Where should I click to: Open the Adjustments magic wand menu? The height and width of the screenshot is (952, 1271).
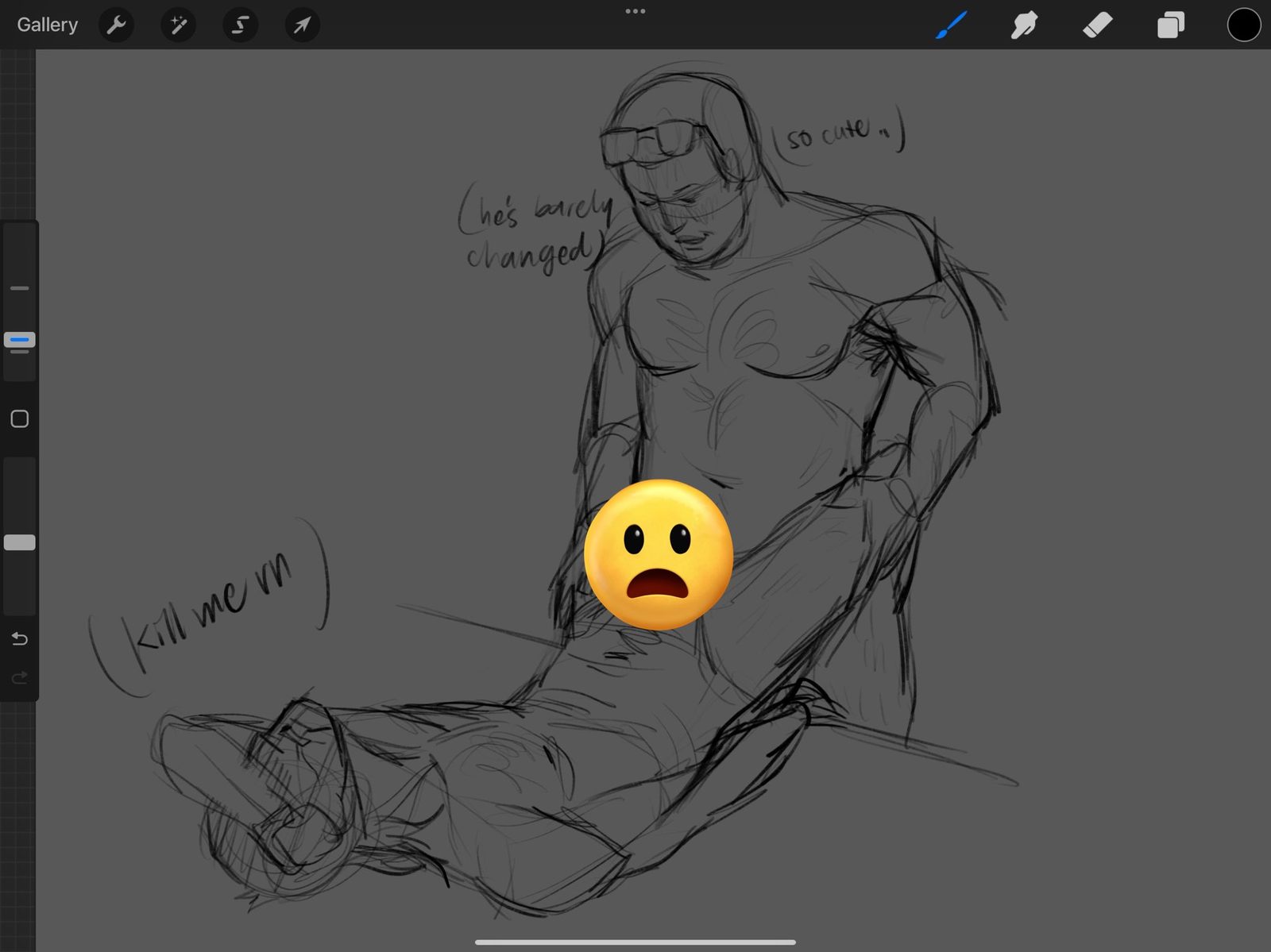(x=178, y=25)
